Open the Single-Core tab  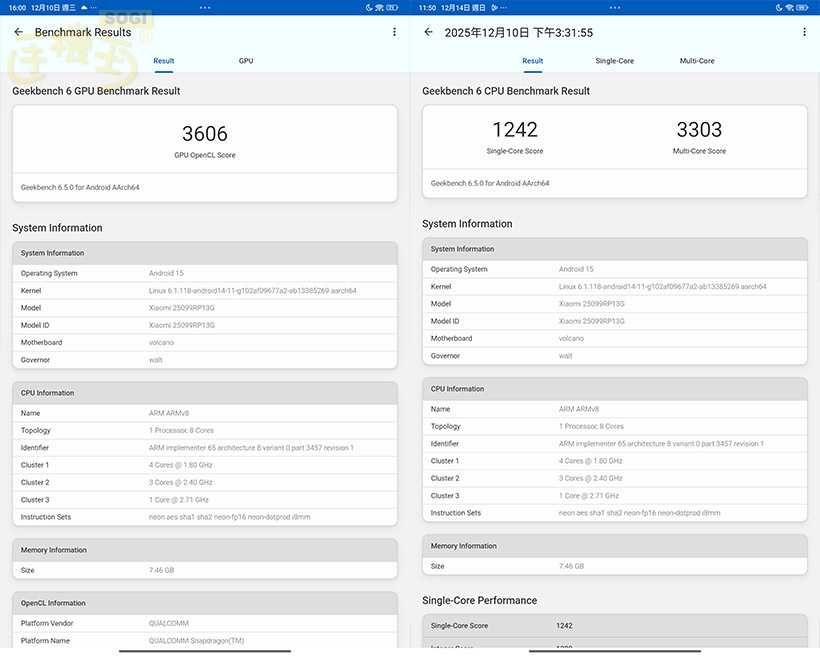[x=614, y=61]
